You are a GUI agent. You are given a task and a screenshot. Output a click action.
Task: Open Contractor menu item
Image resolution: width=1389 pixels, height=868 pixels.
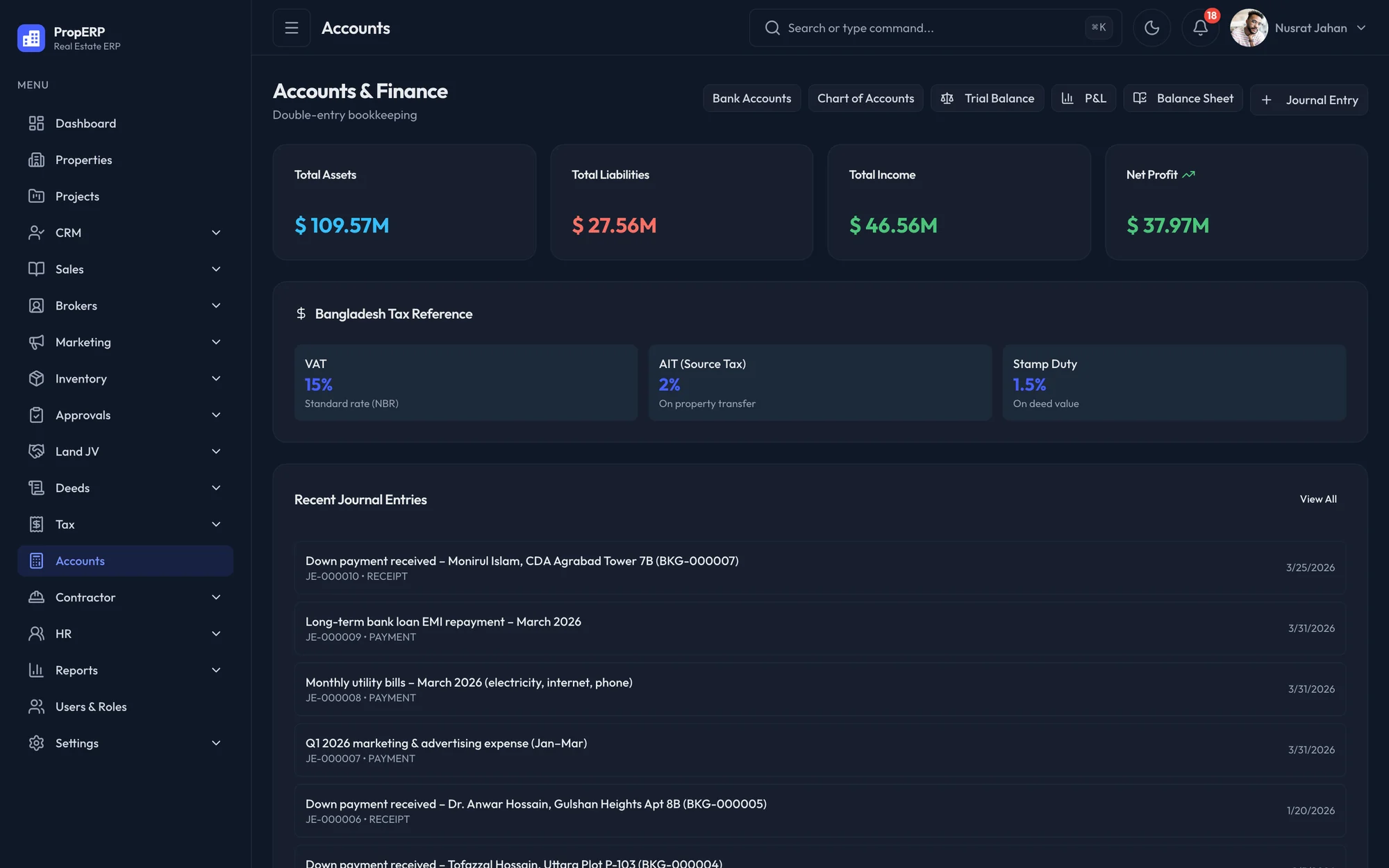tap(125, 597)
